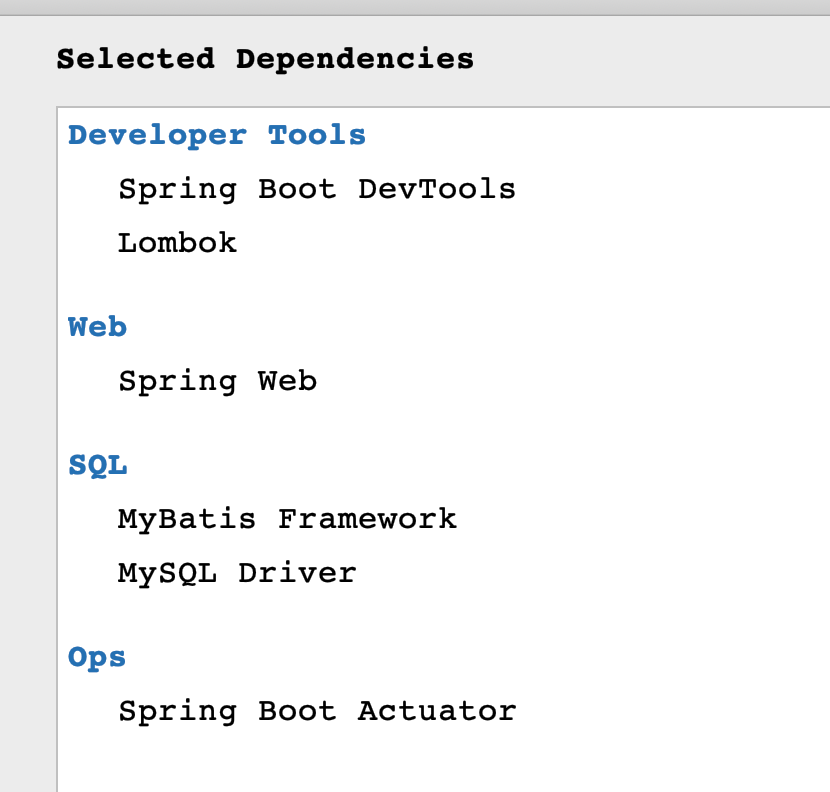Viewport: 830px width, 792px height.
Task: Pick MyBatis Framework under SQL group
Action: [x=287, y=519]
